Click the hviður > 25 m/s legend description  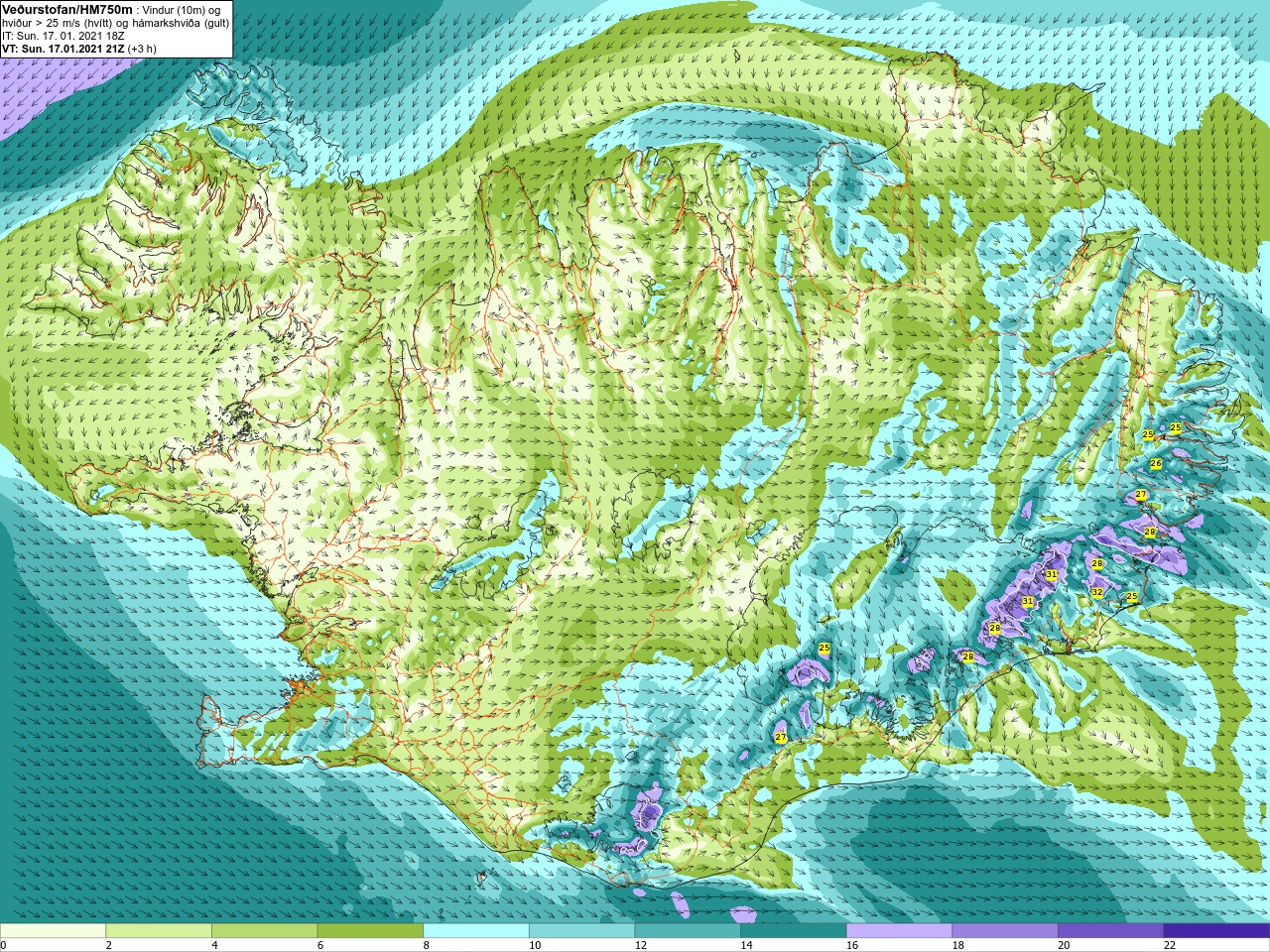[115, 23]
